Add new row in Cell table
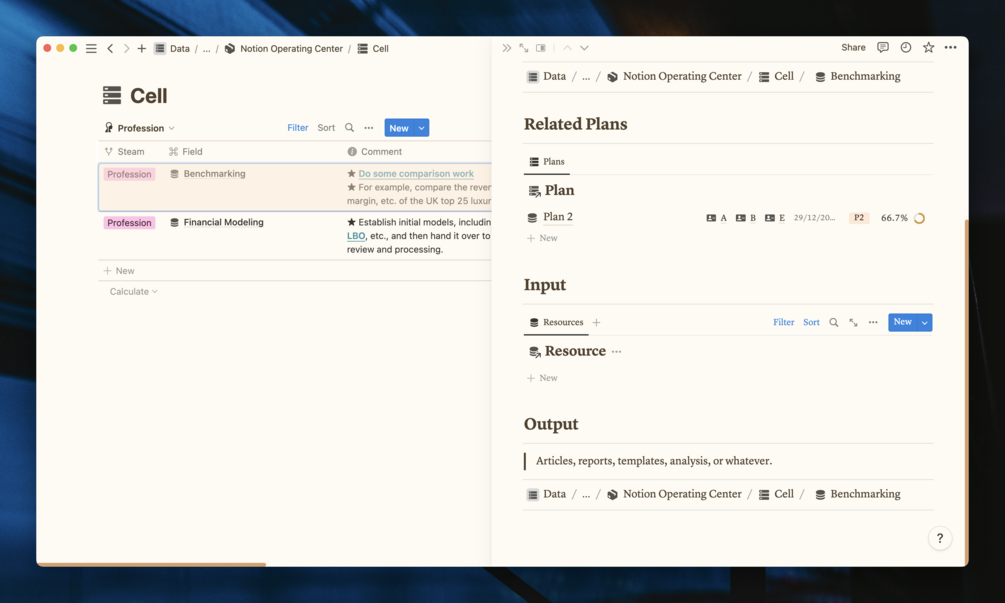The image size is (1005, 603). 119,271
